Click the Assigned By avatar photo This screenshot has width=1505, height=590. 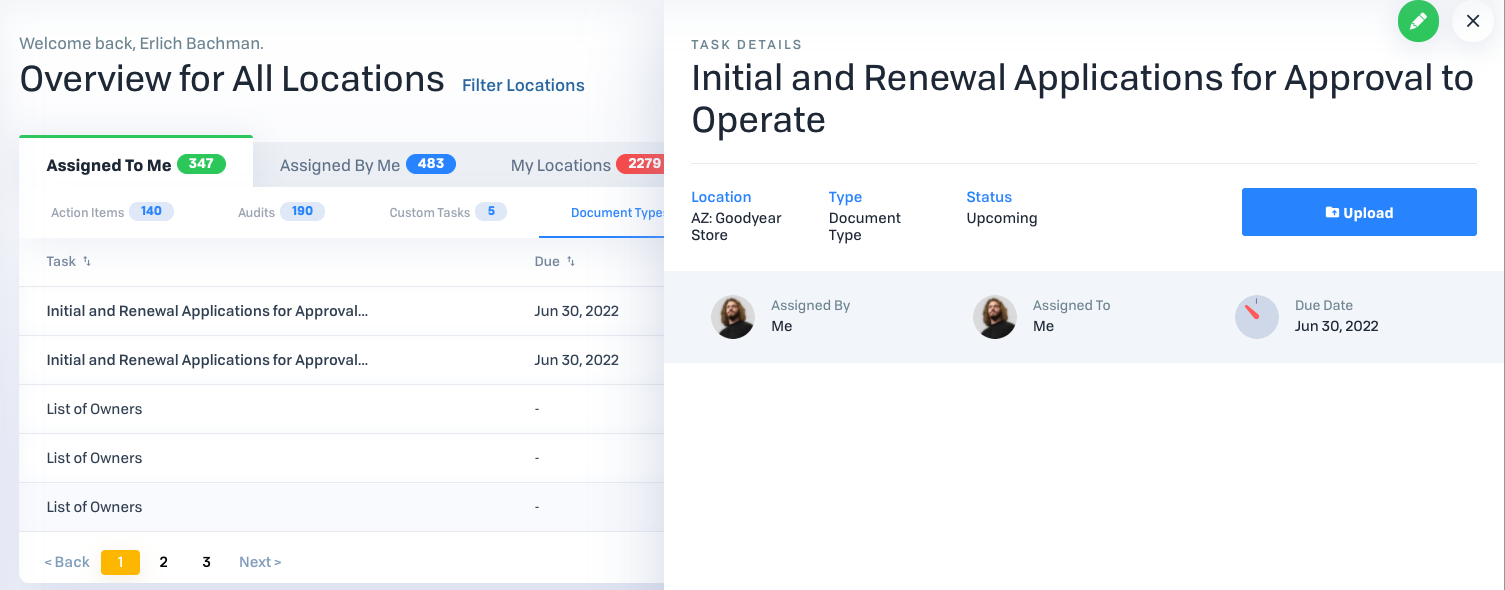tap(732, 317)
